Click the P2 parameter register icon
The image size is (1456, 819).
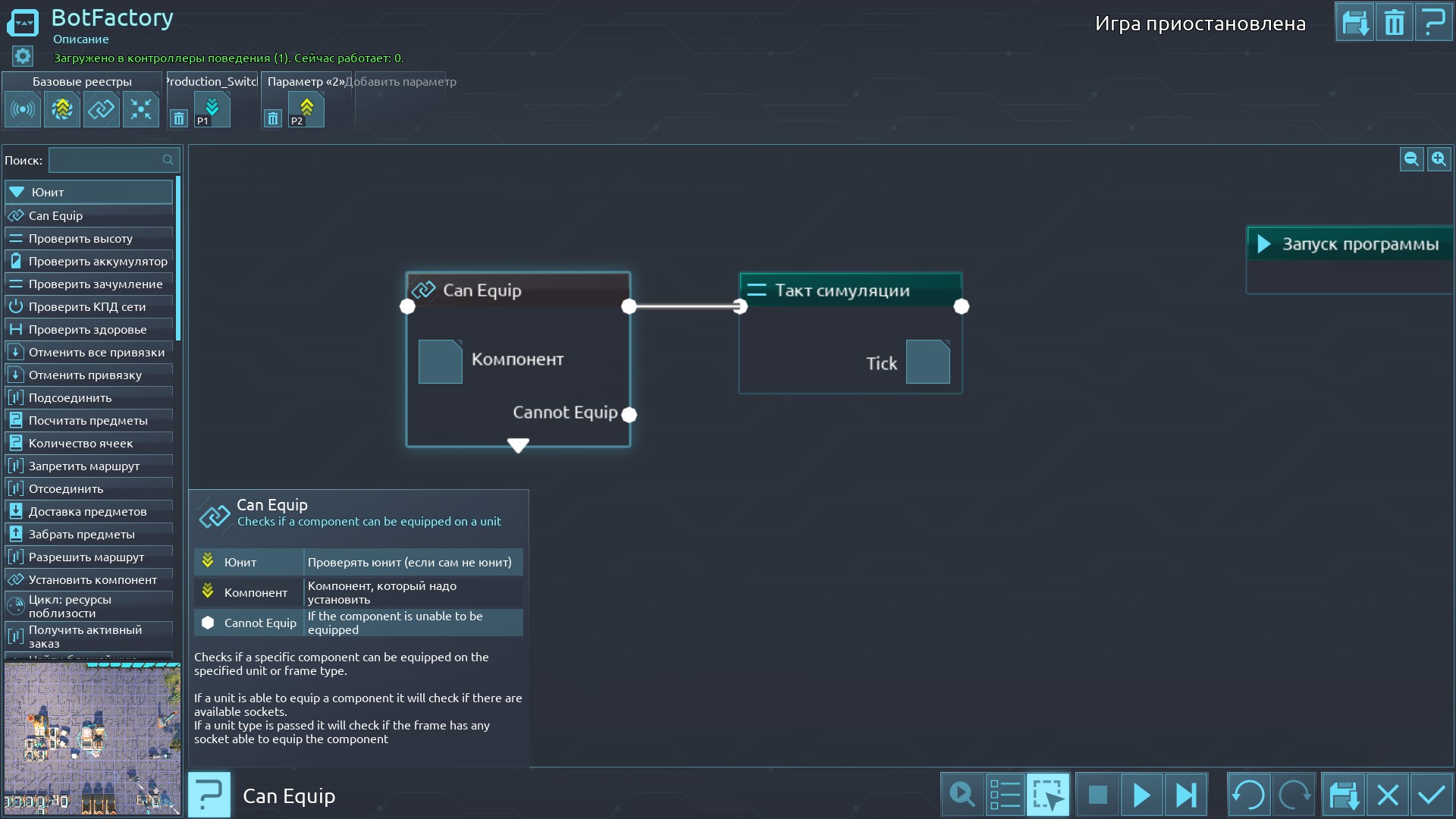306,110
